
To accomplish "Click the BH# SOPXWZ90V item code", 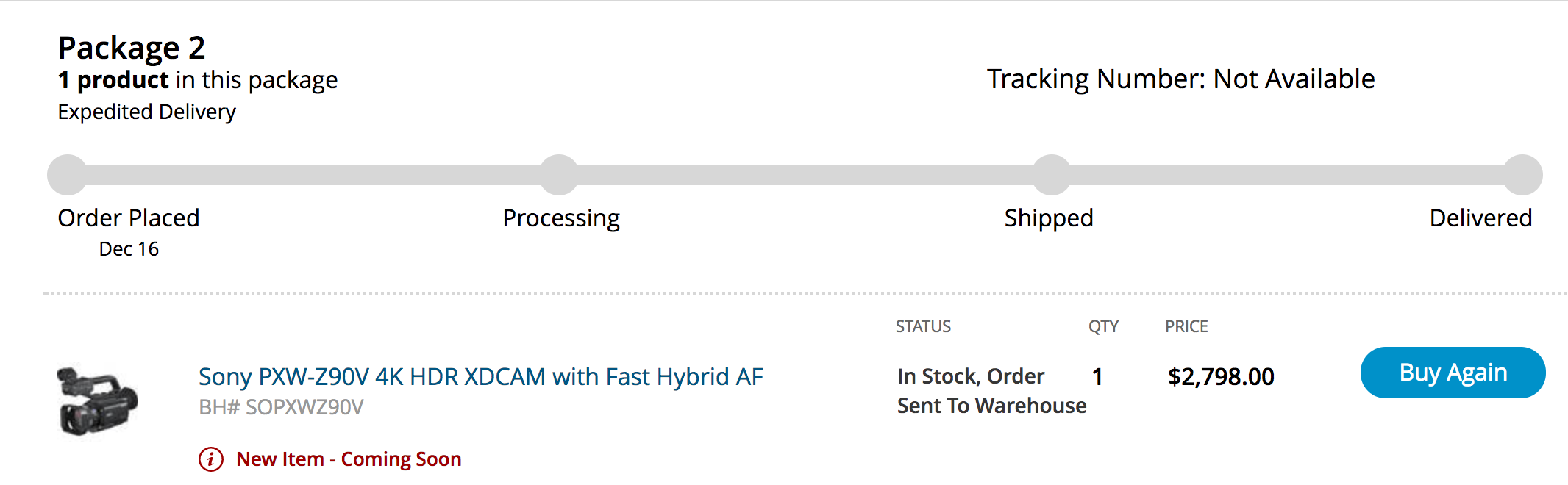I will [281, 407].
